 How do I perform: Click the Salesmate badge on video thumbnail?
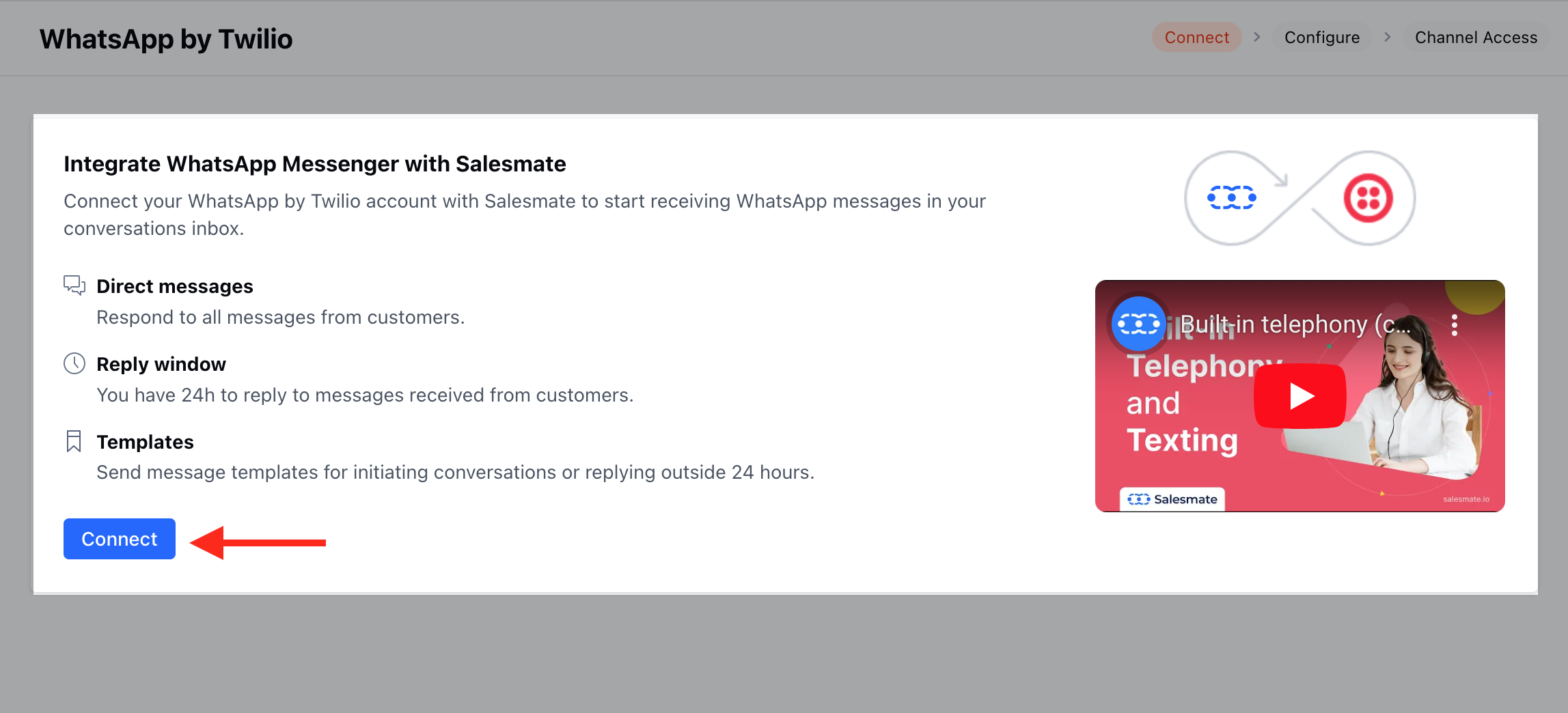(x=1172, y=499)
